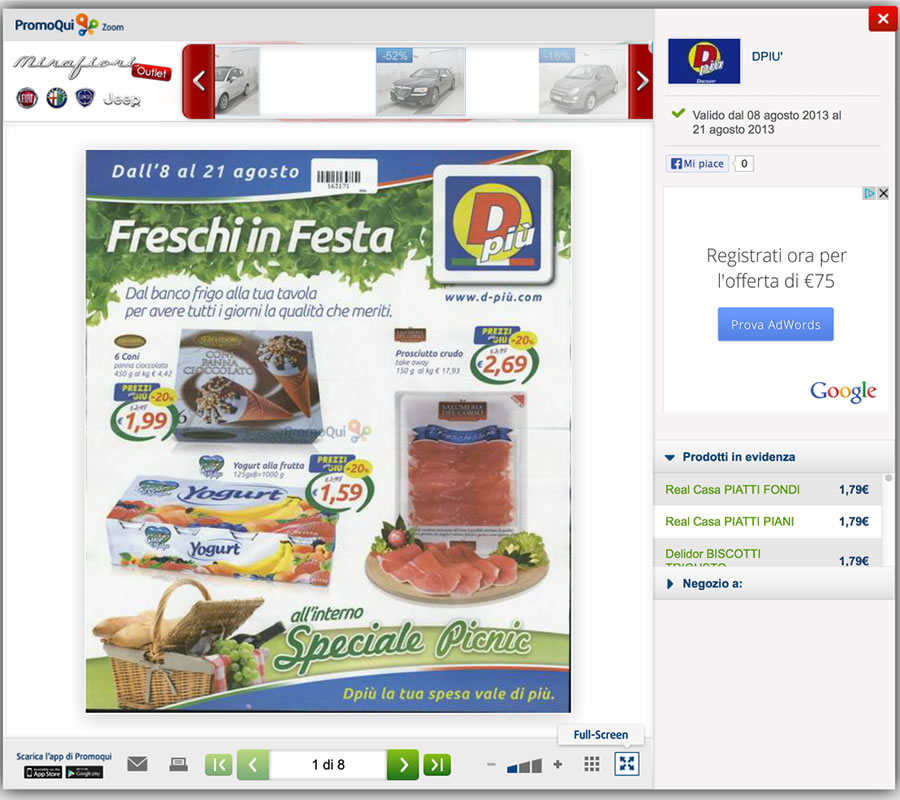Click www.d-più.com on the flyer
900x800 pixels.
pyautogui.click(x=493, y=297)
